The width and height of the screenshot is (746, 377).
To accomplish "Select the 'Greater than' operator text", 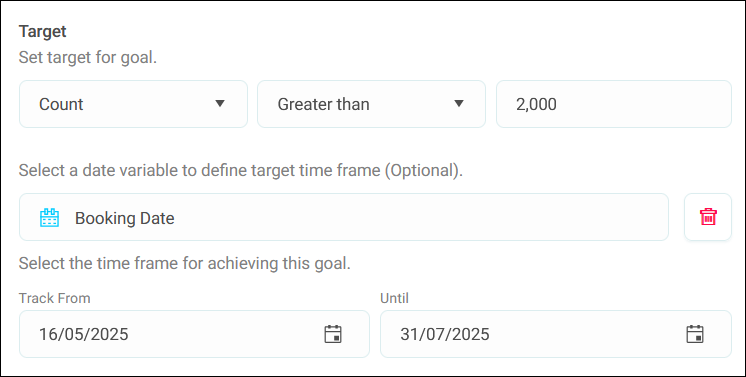I will pyautogui.click(x=324, y=104).
